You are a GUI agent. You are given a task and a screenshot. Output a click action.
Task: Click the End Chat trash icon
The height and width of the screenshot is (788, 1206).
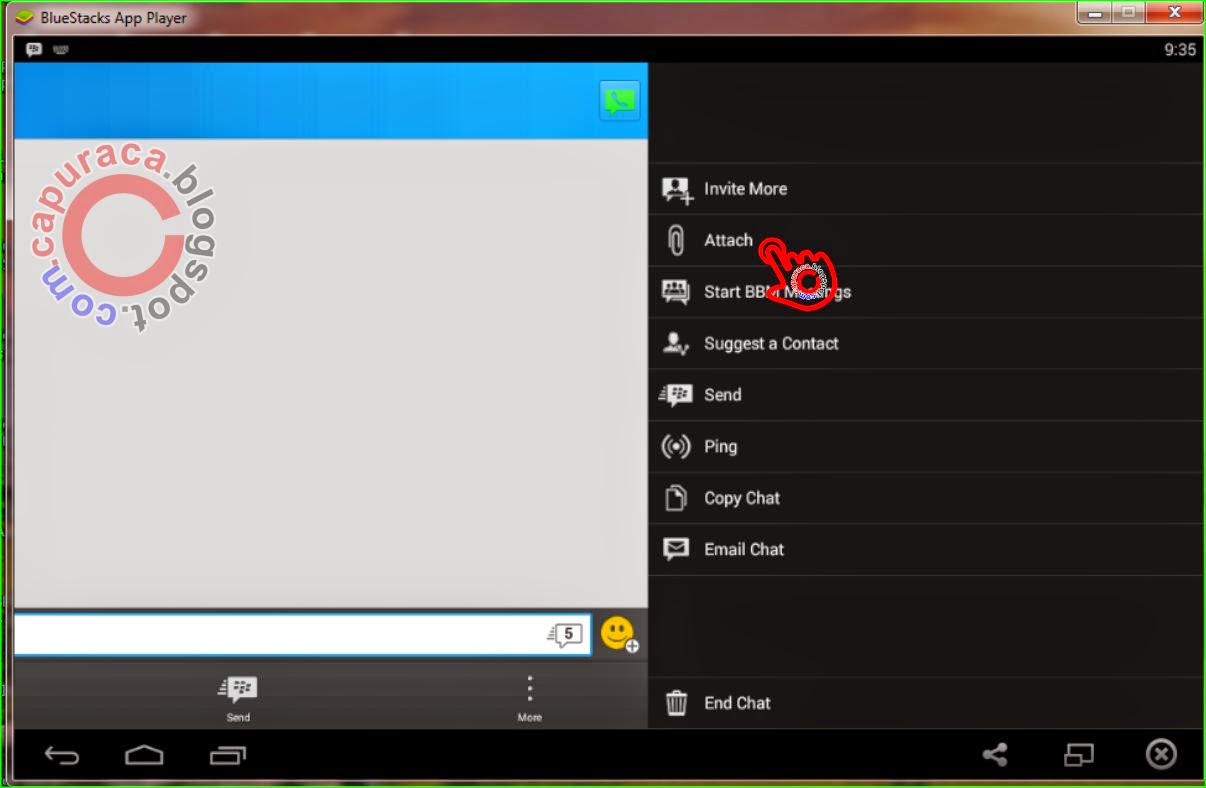[677, 703]
